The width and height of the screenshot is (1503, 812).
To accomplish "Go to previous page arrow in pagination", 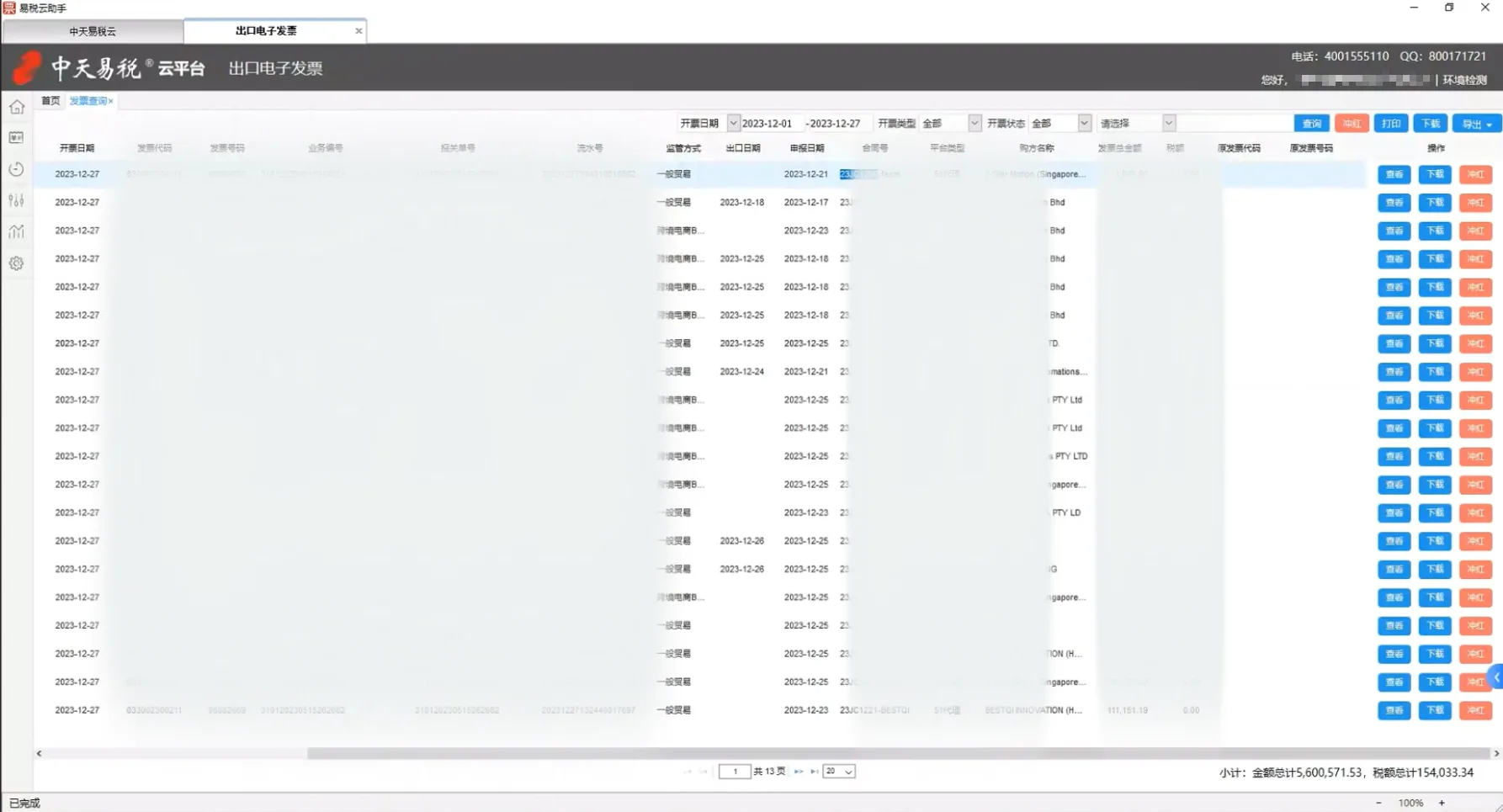I will click(x=703, y=772).
